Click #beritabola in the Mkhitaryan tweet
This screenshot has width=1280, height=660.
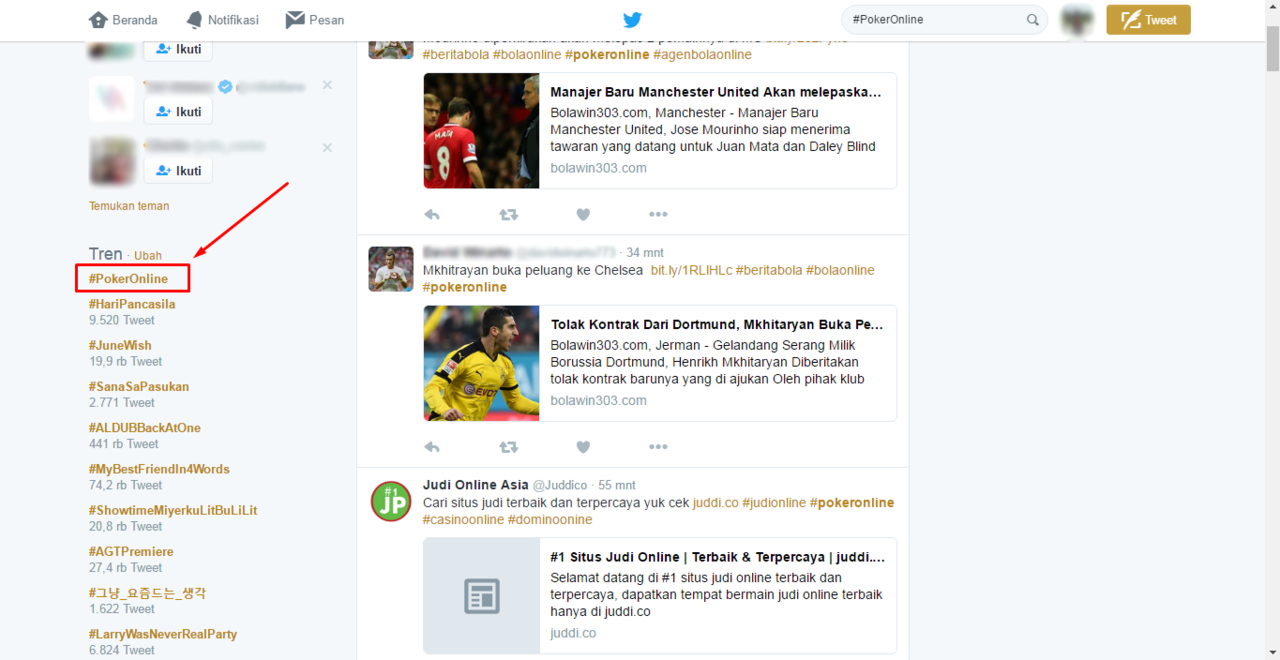pos(769,270)
